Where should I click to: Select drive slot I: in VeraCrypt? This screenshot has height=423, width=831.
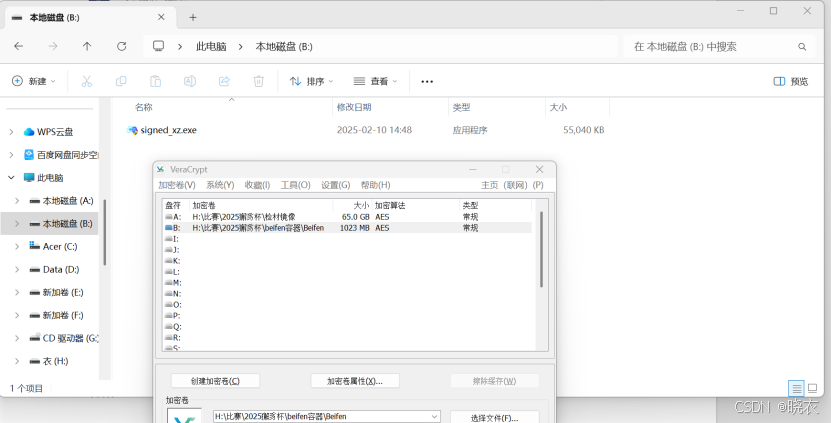click(172, 239)
